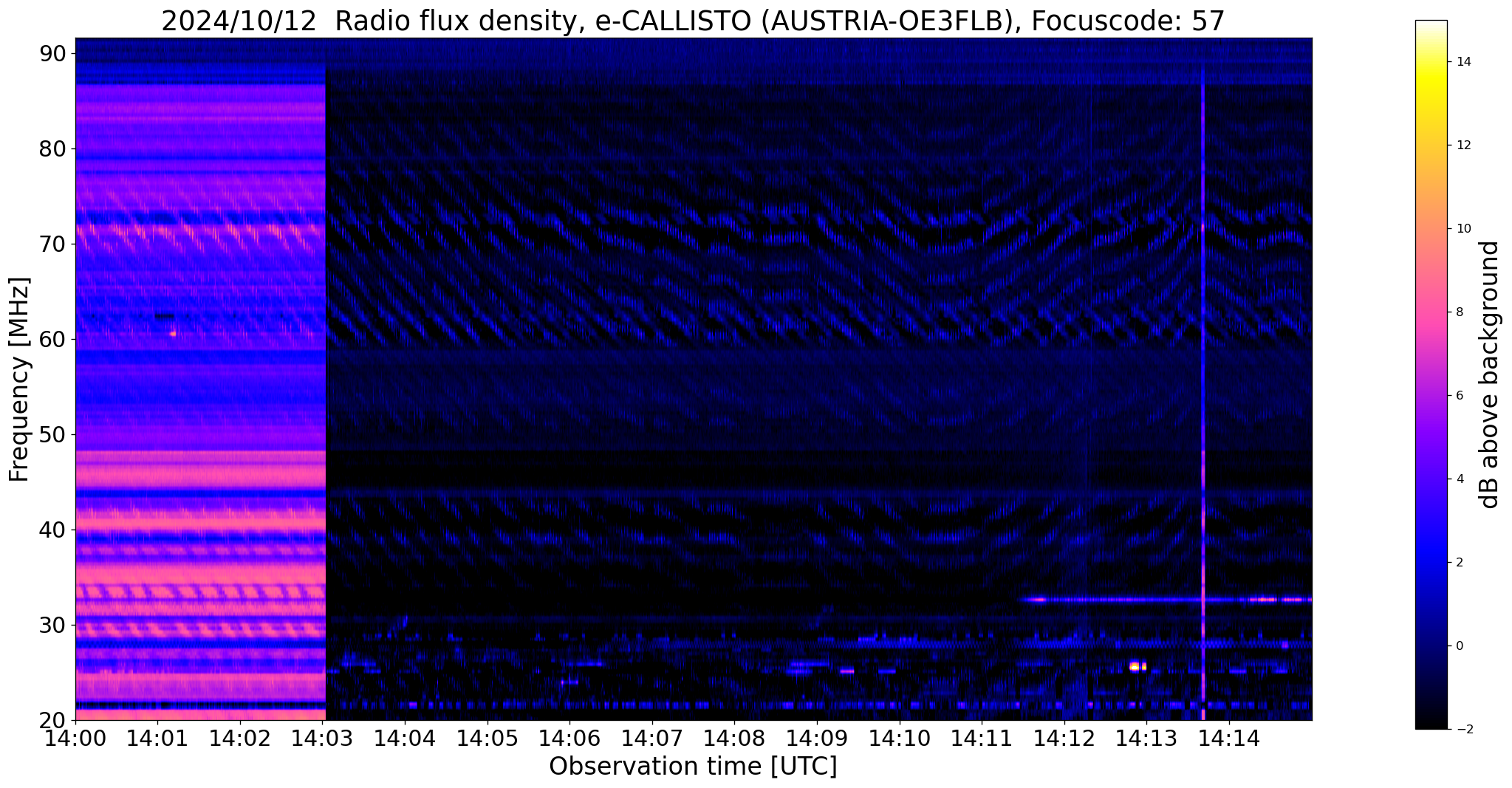The width and height of the screenshot is (1512, 788).
Task: Click the horizontal 33 MHz emission line after 14:12
Action: pyautogui.click(x=1166, y=600)
